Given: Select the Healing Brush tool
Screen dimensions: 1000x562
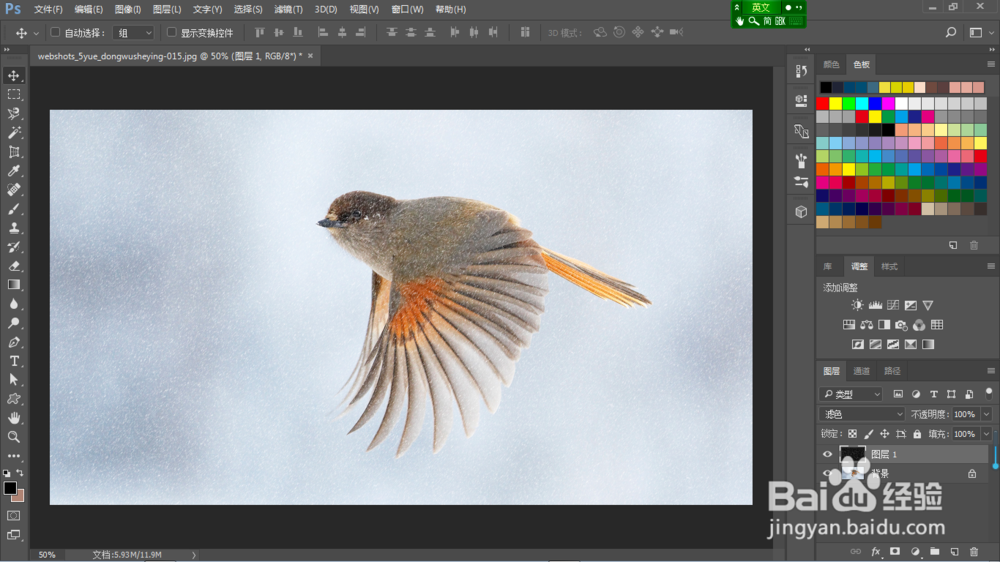Looking at the screenshot, I should pyautogui.click(x=13, y=189).
